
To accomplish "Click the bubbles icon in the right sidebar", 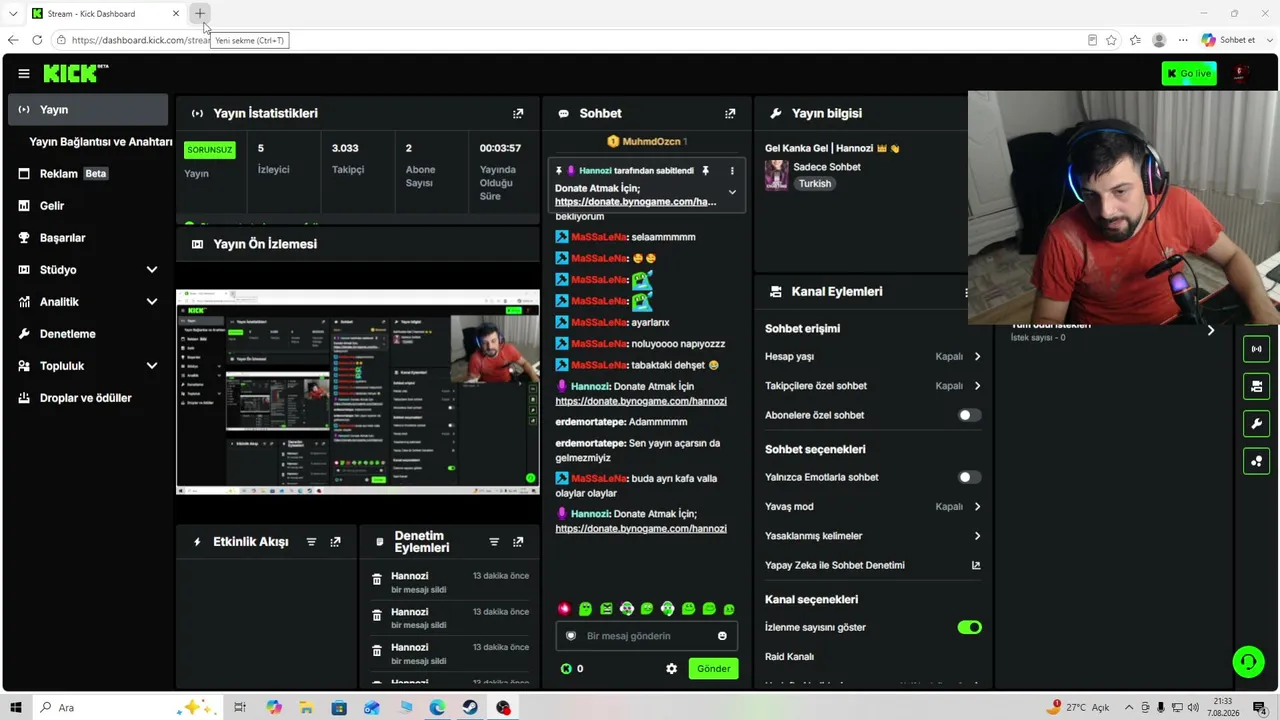I will pyautogui.click(x=1257, y=461).
